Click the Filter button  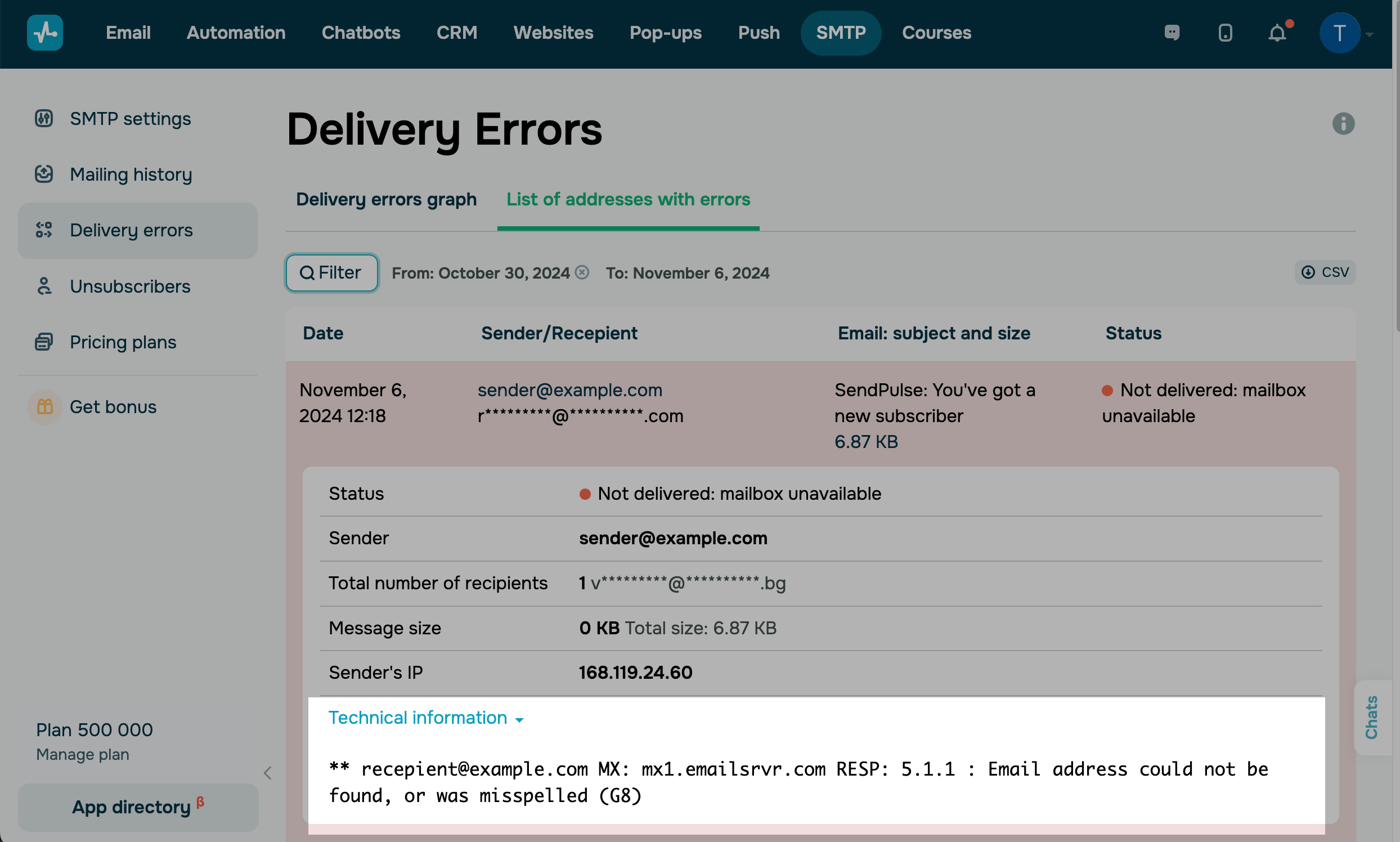[x=331, y=273]
